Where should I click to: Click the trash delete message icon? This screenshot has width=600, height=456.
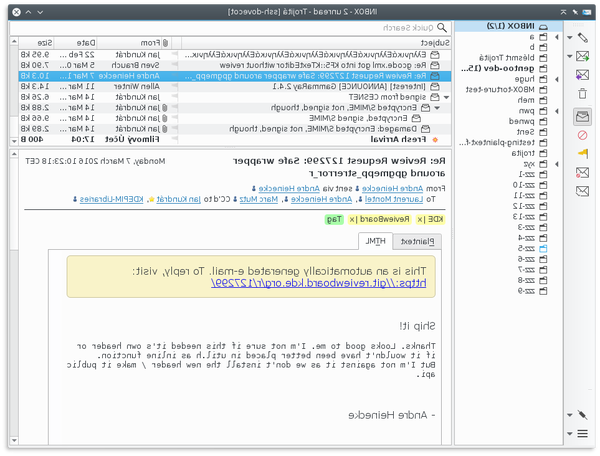[x=582, y=94]
